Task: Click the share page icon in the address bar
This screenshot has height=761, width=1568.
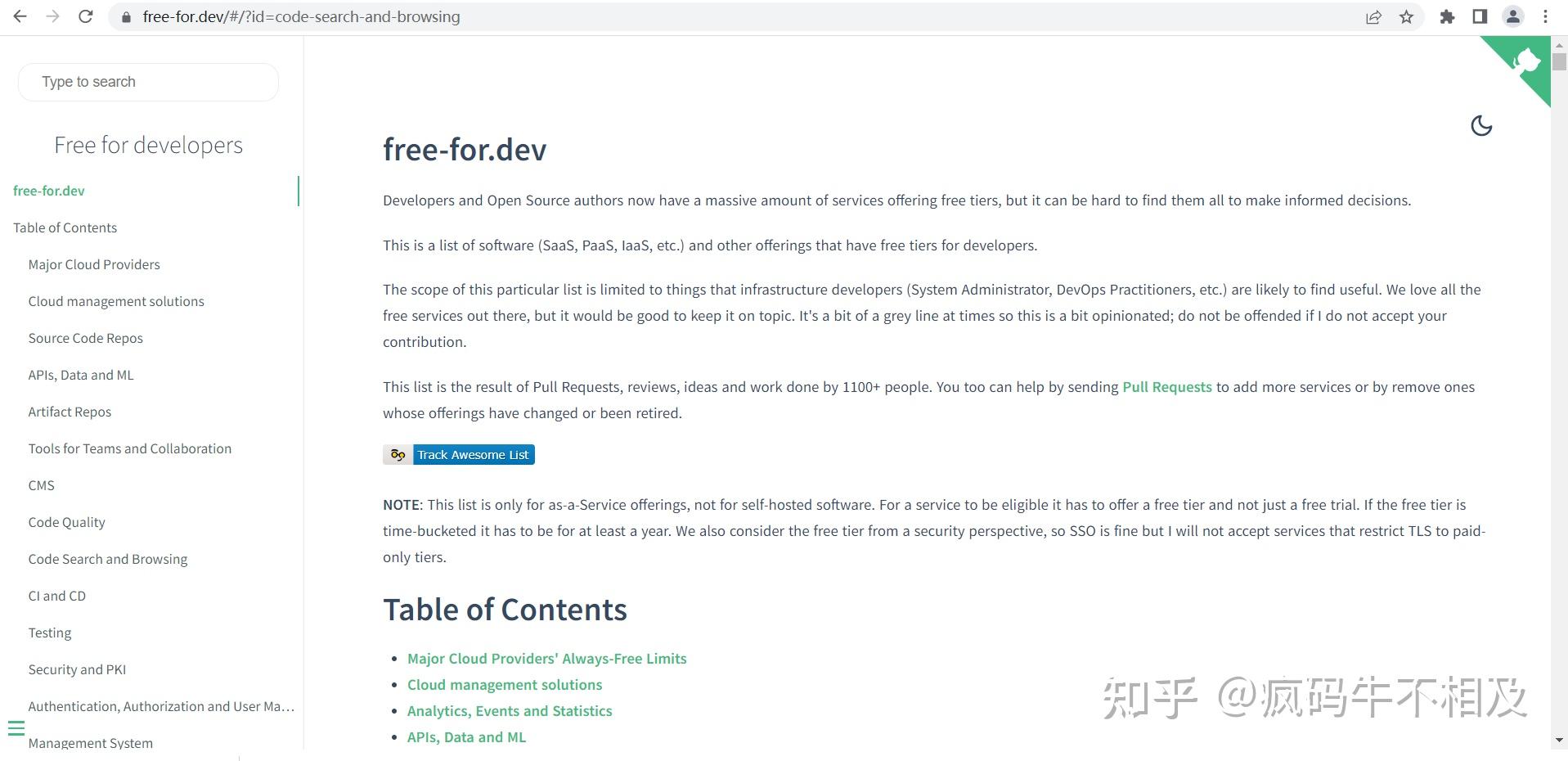Action: [x=1373, y=16]
